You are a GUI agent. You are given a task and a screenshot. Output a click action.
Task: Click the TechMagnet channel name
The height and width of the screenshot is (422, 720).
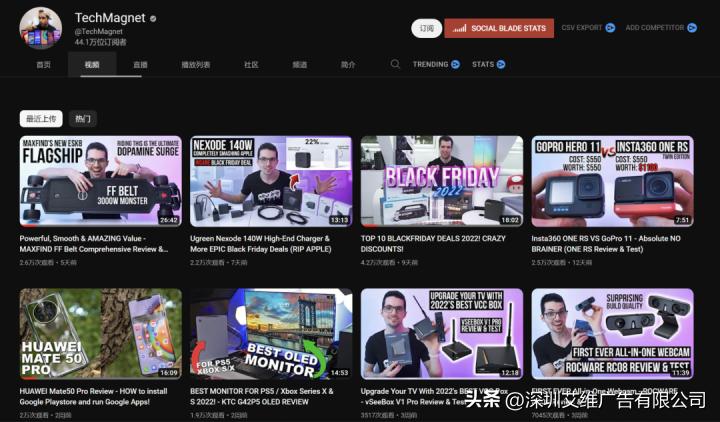[x=110, y=18]
